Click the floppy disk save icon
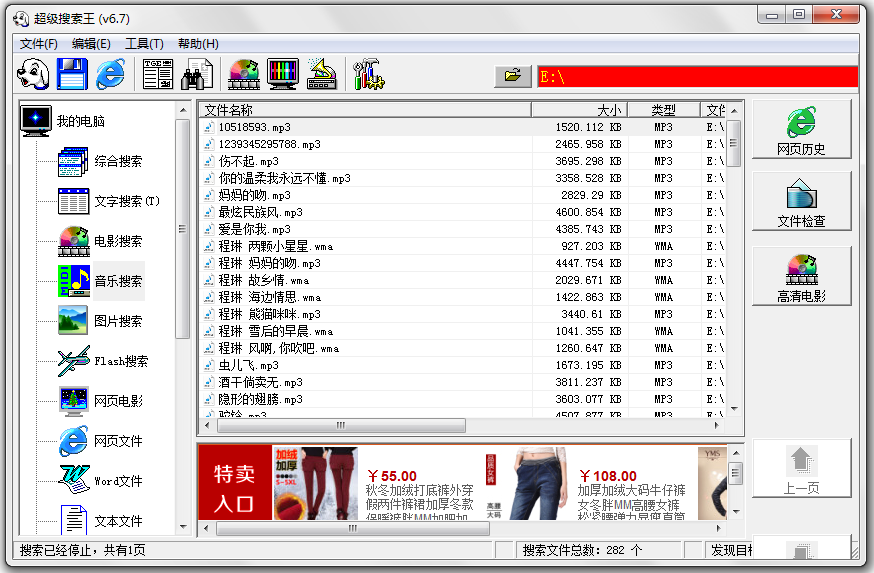 click(72, 74)
